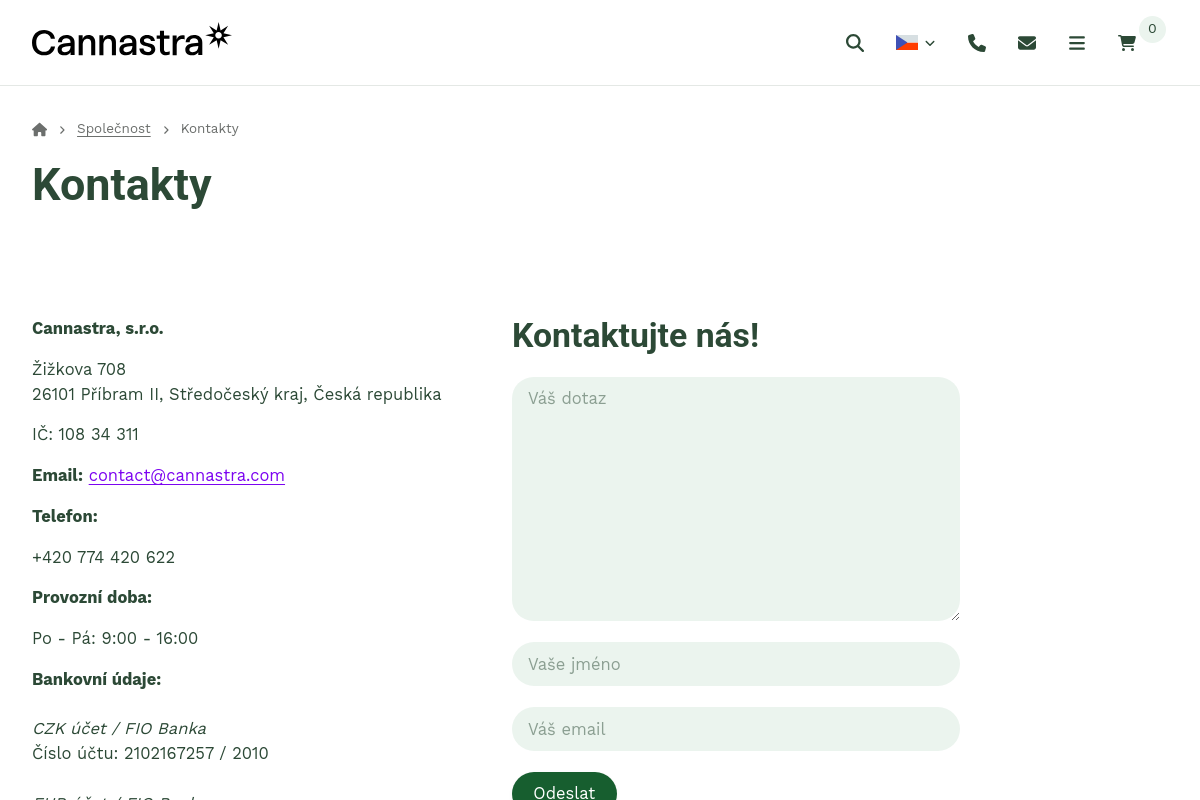
Task: Select Kontakty in the breadcrumb trail
Action: [x=209, y=128]
